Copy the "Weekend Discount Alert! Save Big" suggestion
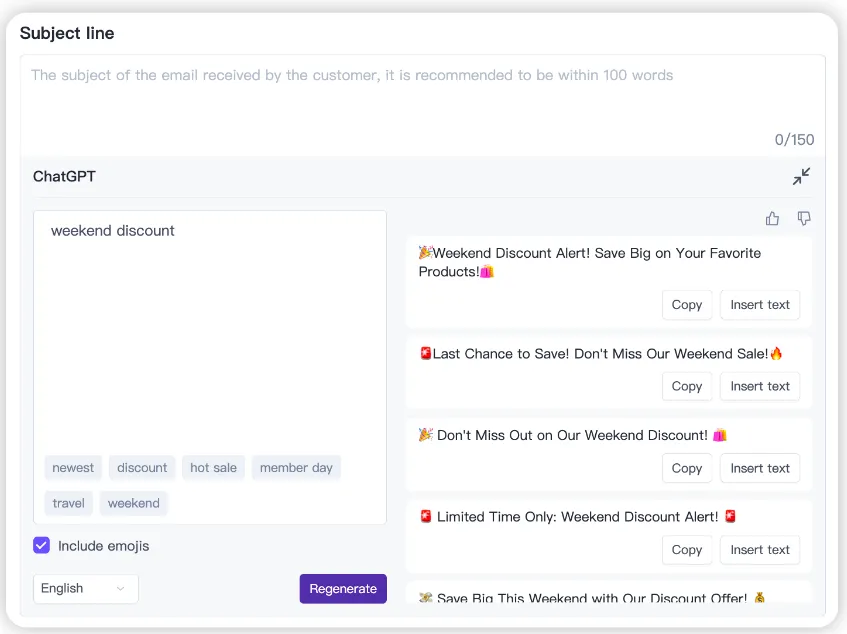Screen dimensions: 847x634 687,305
